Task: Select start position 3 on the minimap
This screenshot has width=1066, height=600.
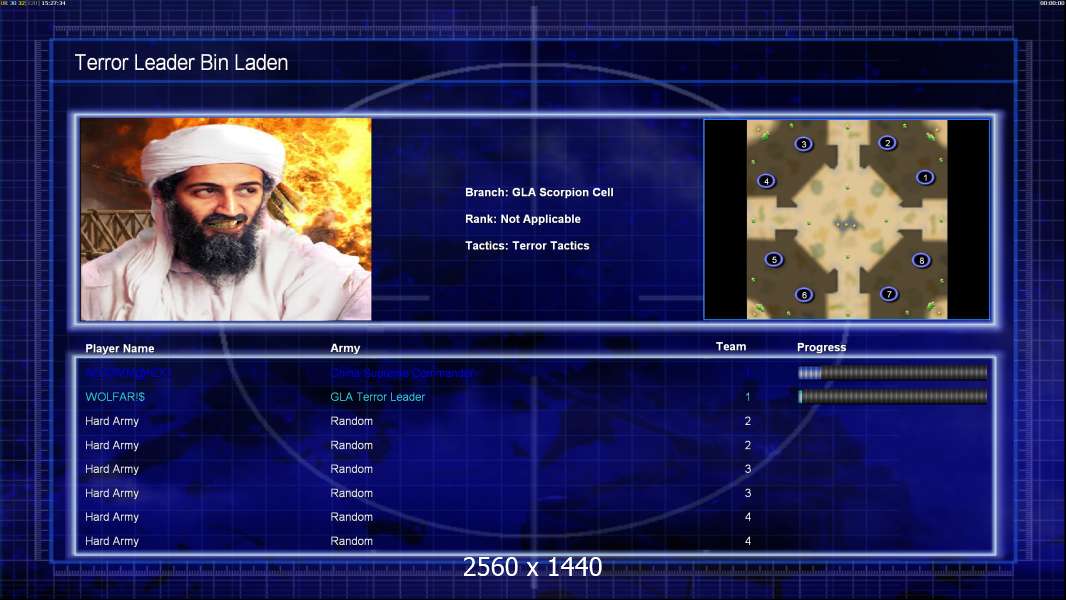Action: 804,144
